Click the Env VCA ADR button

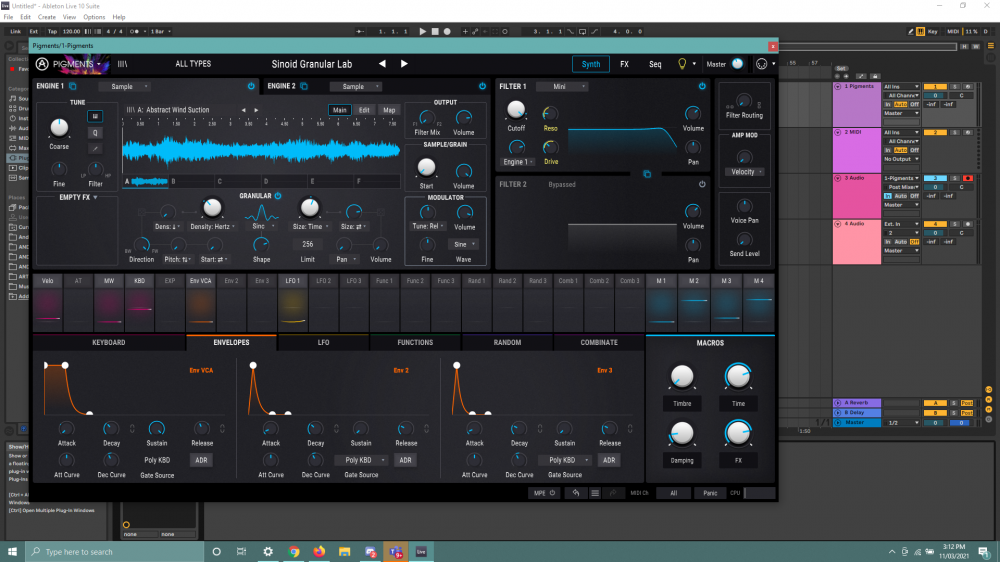pos(201,460)
